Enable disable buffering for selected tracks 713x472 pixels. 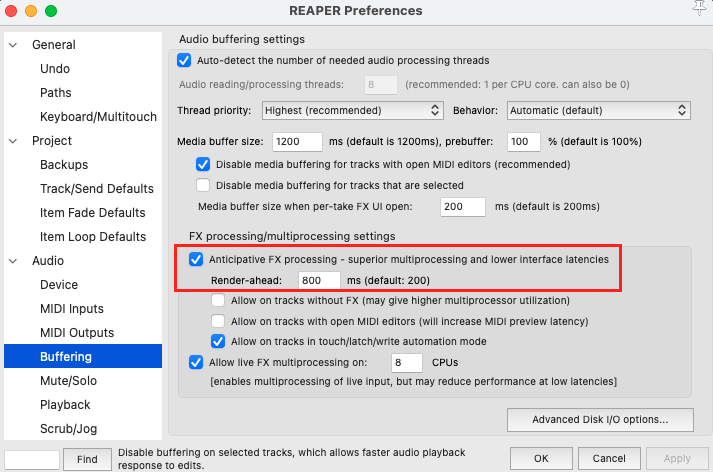pos(204,185)
